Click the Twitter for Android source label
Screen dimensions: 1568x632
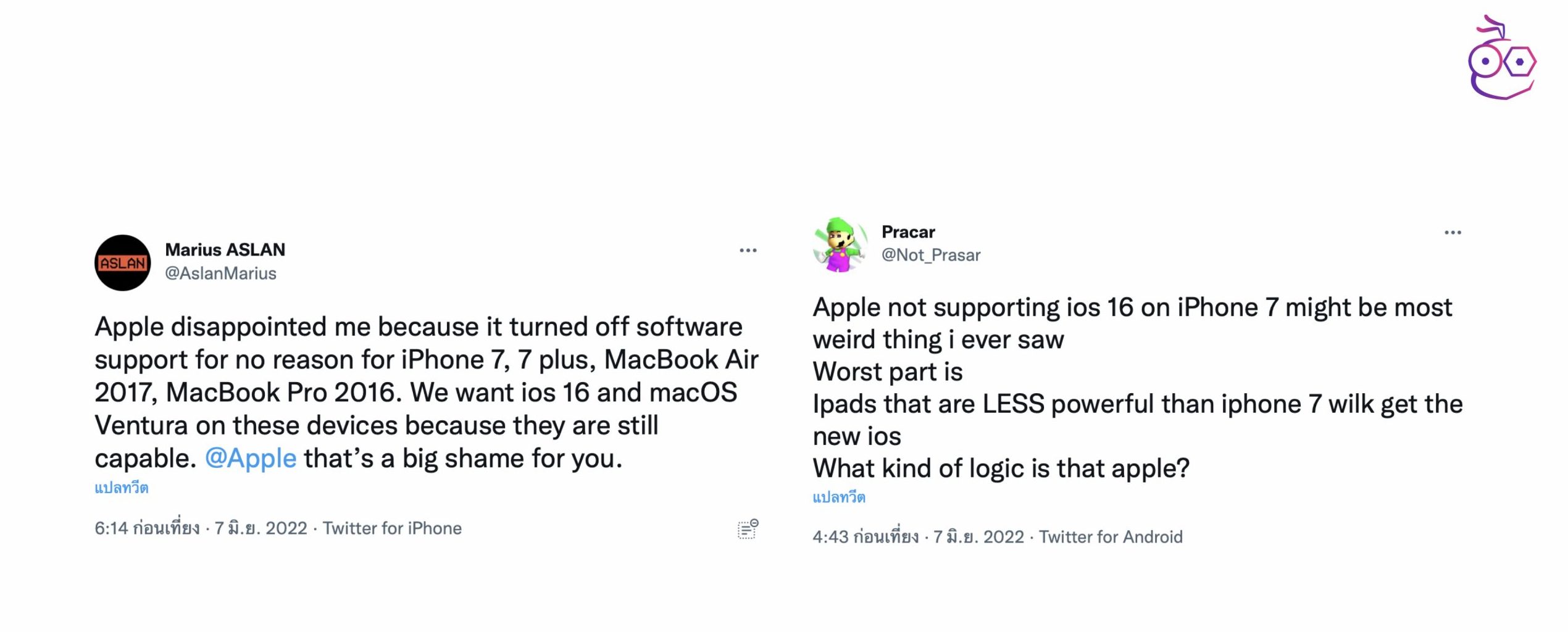[1111, 537]
